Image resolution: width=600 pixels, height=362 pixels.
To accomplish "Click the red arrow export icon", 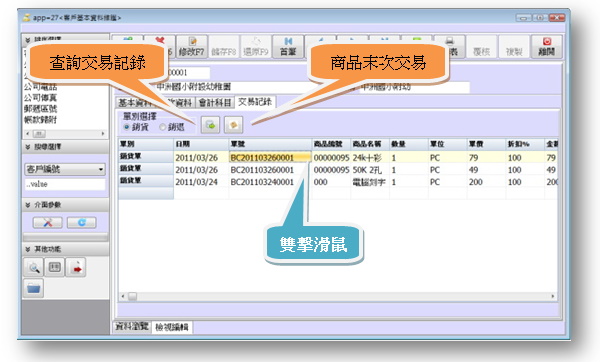I will [x=76, y=267].
